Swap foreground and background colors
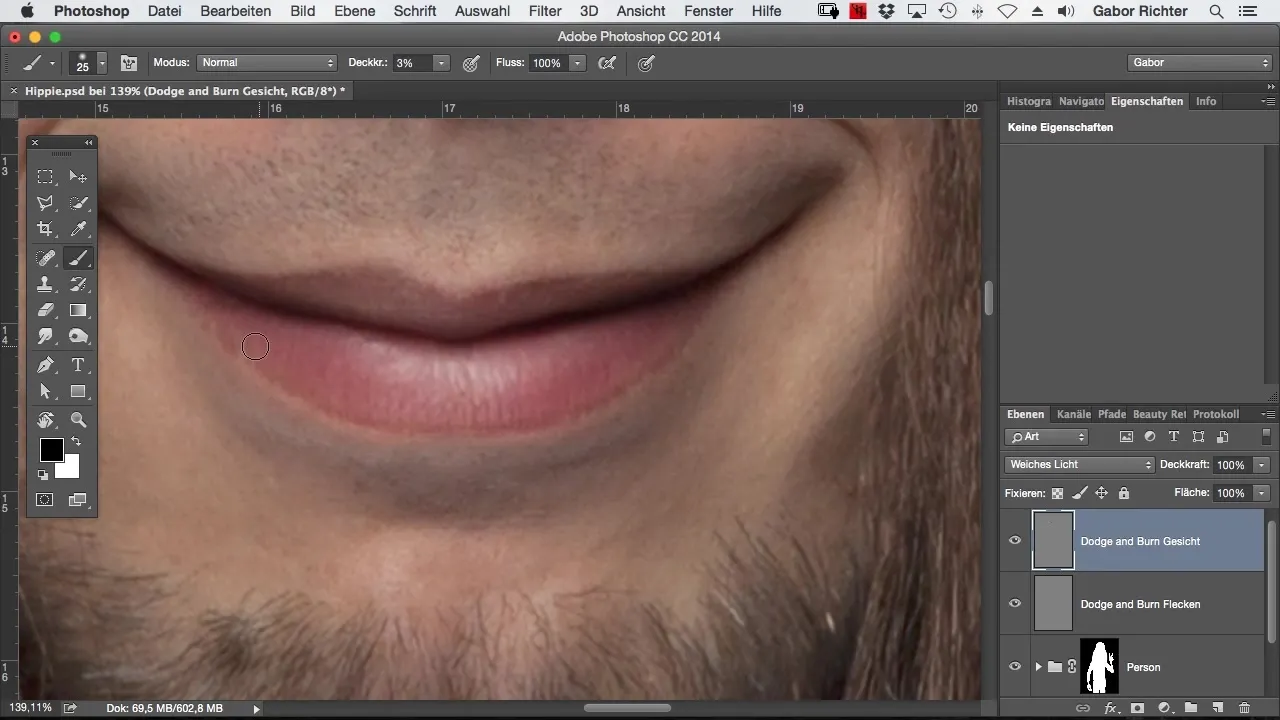Viewport: 1280px width, 720px height. (x=76, y=442)
